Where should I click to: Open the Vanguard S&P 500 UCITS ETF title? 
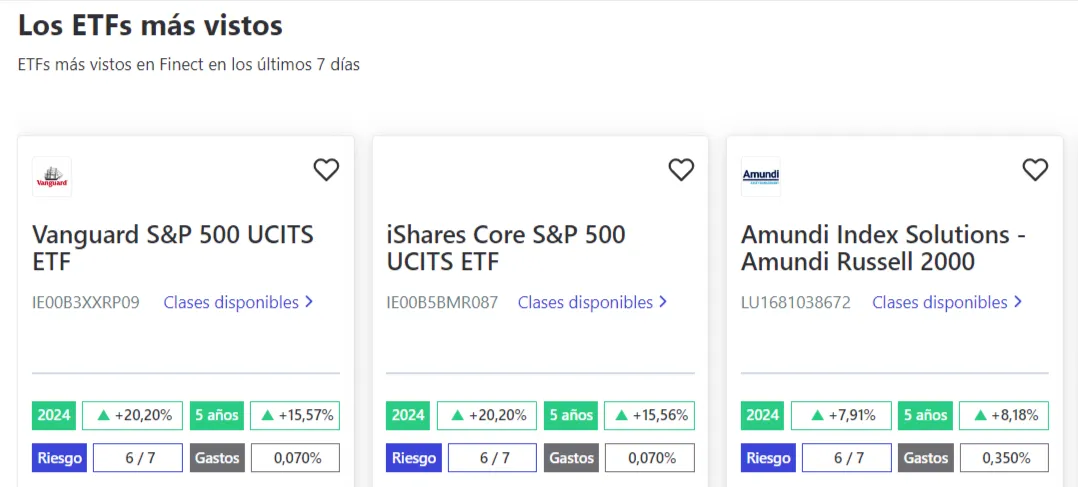(173, 248)
